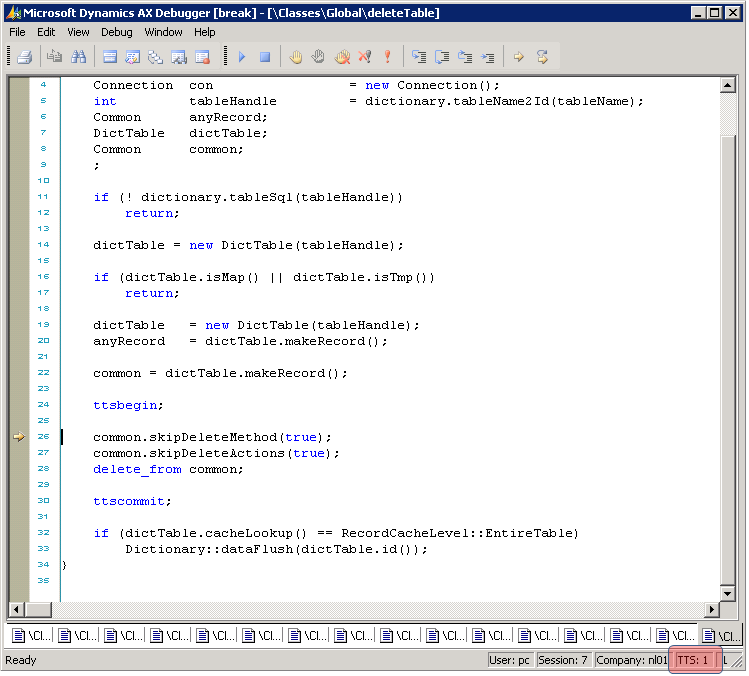The image size is (749, 676).
Task: Click the Copy toolbar icon
Action: 54,57
